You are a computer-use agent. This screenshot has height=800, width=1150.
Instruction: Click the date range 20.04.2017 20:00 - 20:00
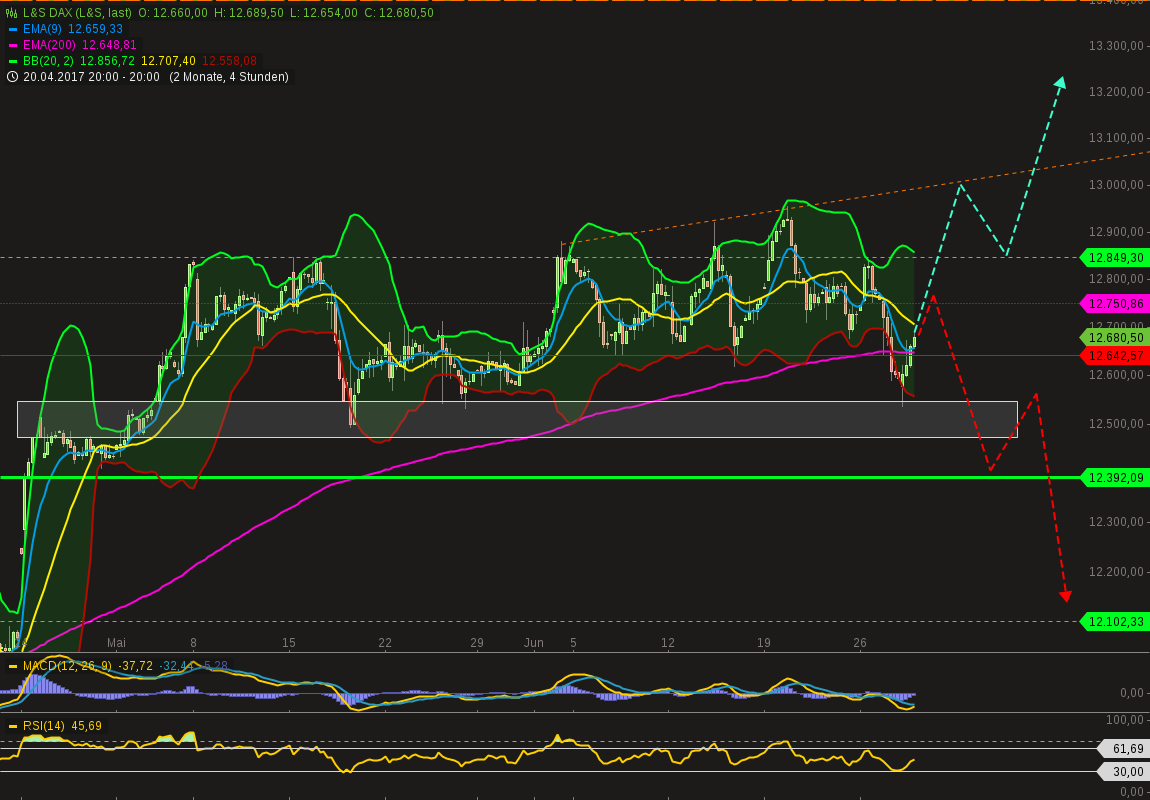pos(90,77)
